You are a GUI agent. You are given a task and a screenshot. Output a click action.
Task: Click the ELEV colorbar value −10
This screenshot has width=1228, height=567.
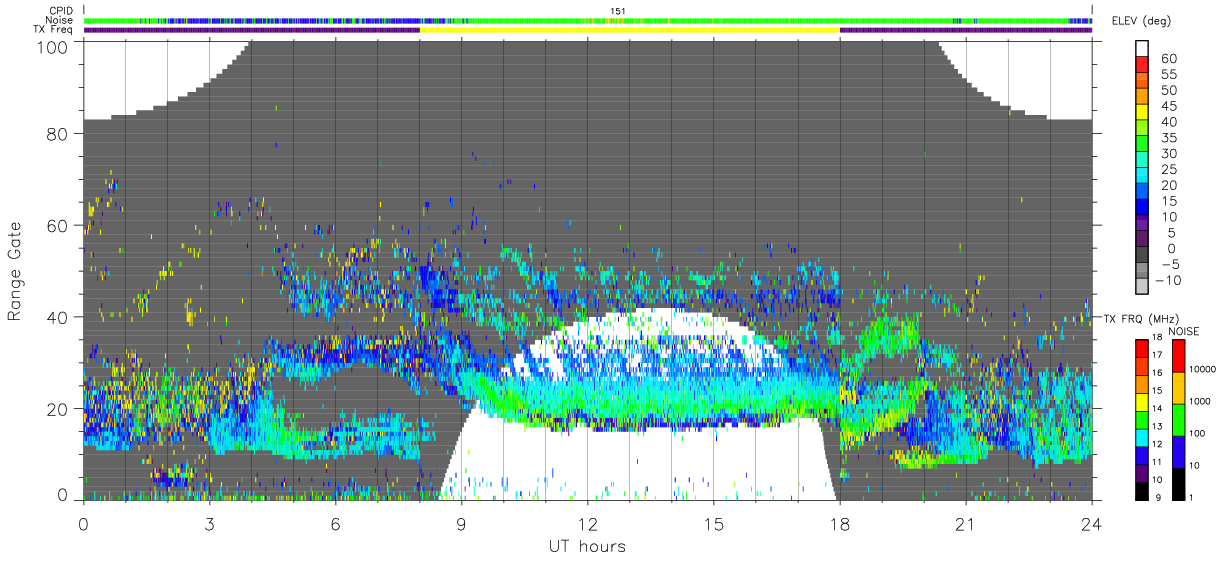(x=1166, y=280)
